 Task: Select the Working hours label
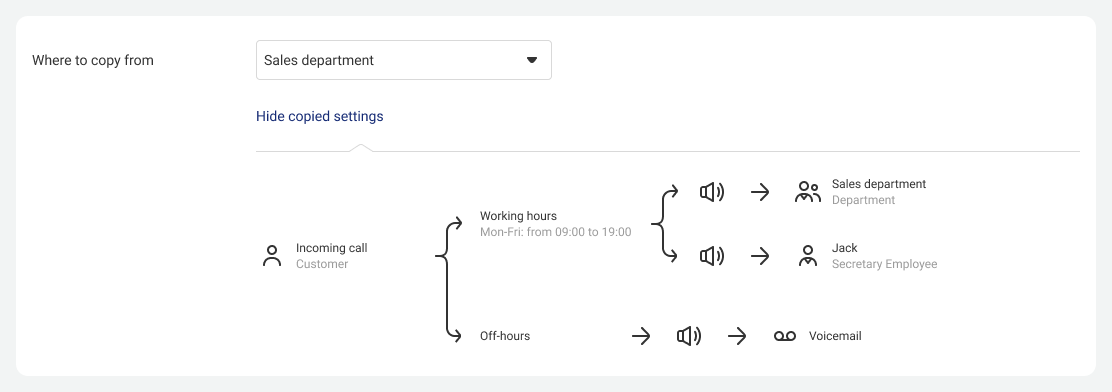518,216
